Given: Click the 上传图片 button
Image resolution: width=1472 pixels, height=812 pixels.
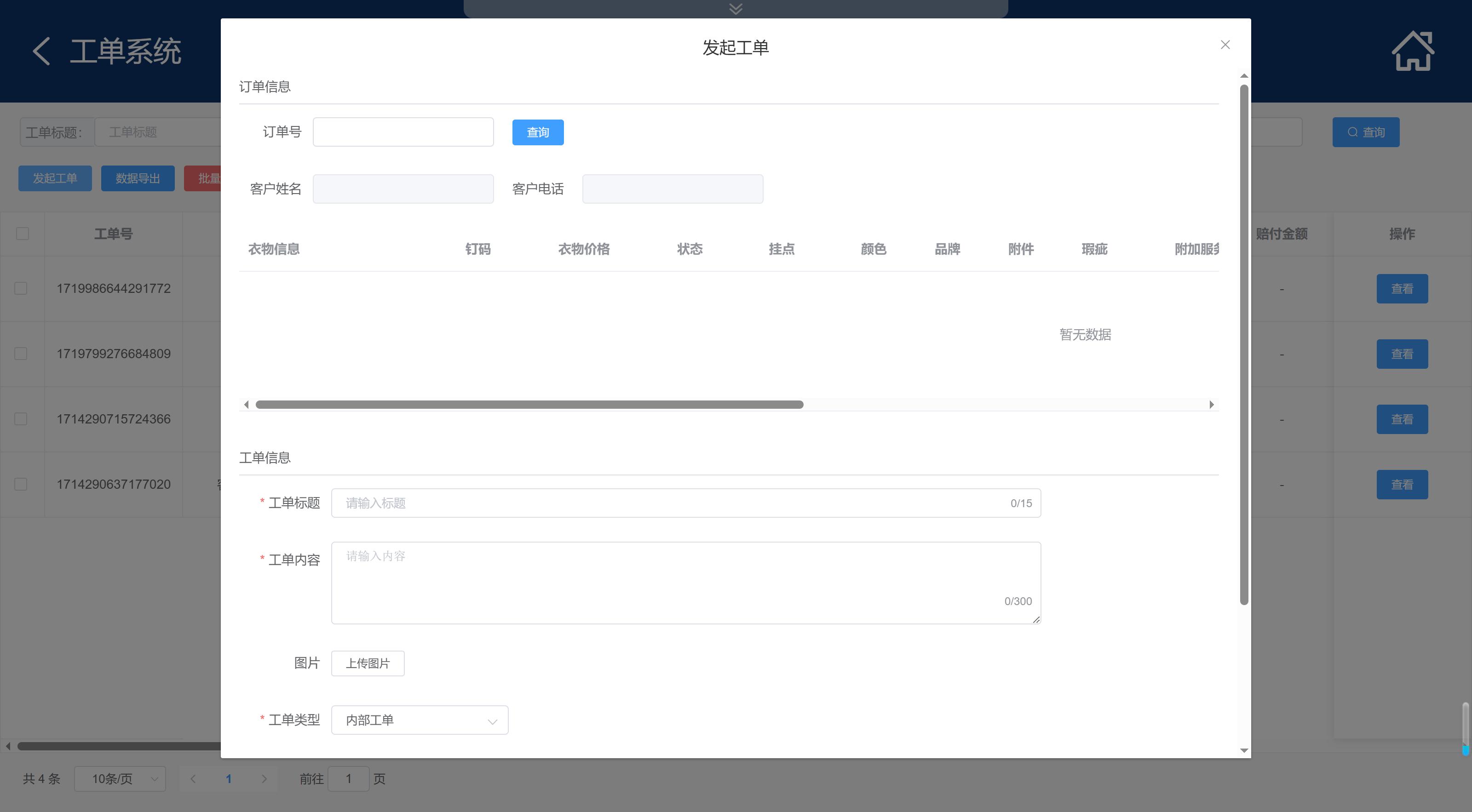Looking at the screenshot, I should pyautogui.click(x=368, y=663).
